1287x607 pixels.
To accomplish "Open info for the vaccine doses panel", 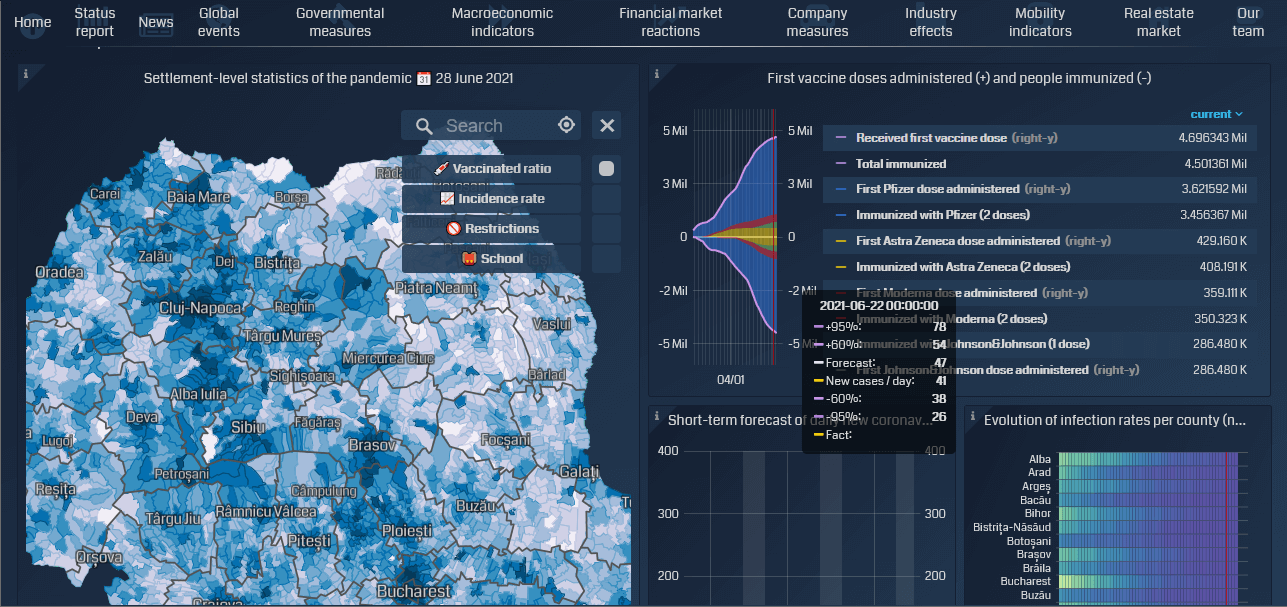I will (x=656, y=73).
